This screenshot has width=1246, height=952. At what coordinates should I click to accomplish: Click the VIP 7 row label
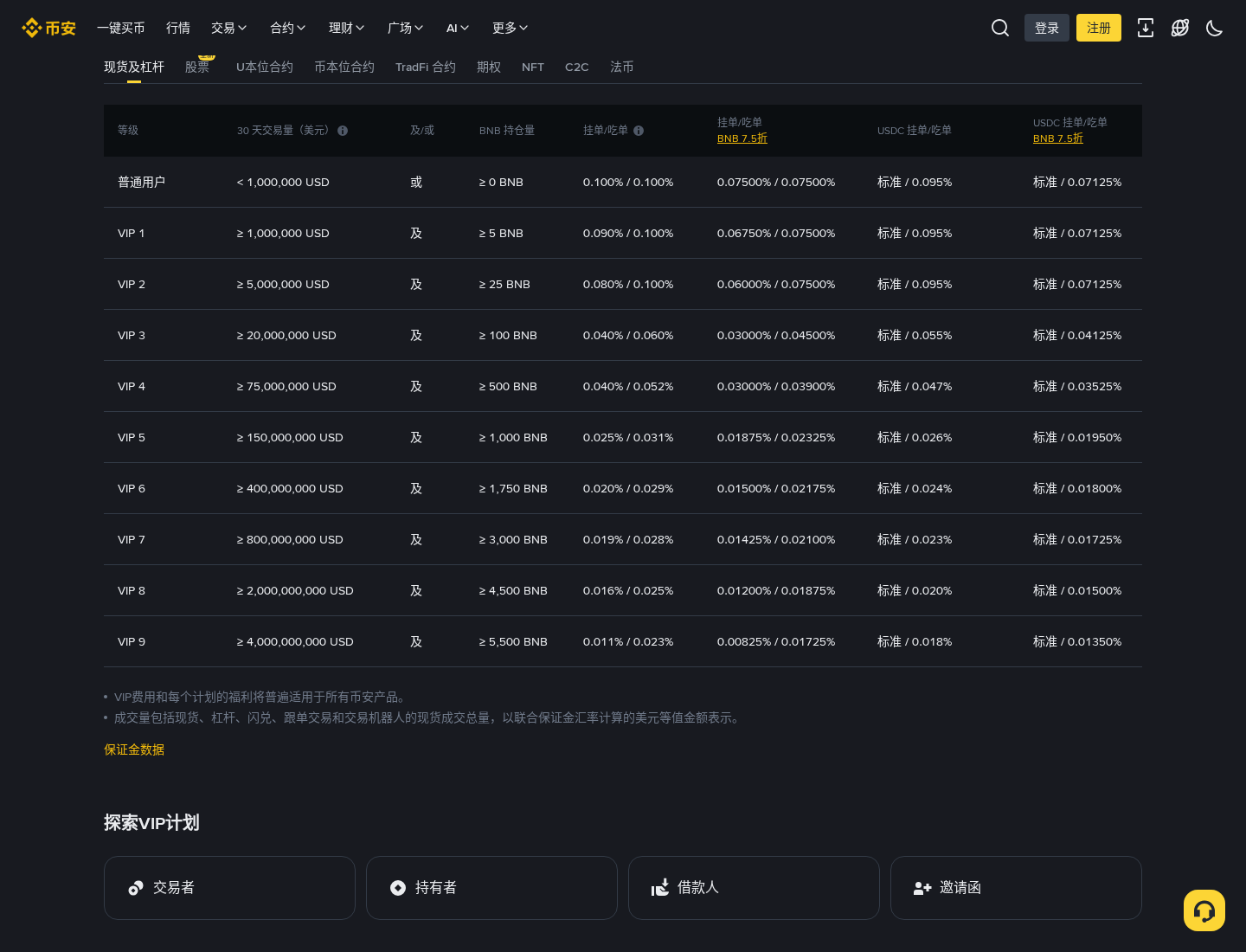click(132, 539)
